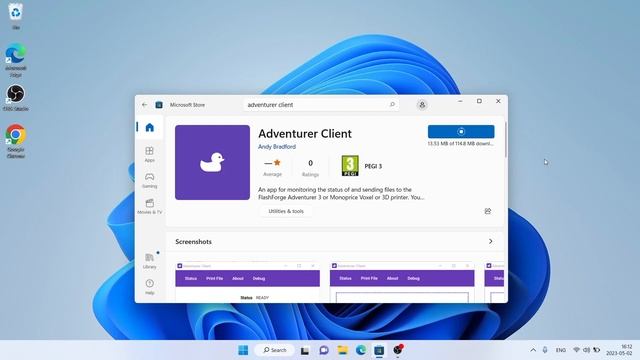This screenshot has height=360, width=640.
Task: Open Google Chrome desktop shortcut
Action: (16, 141)
